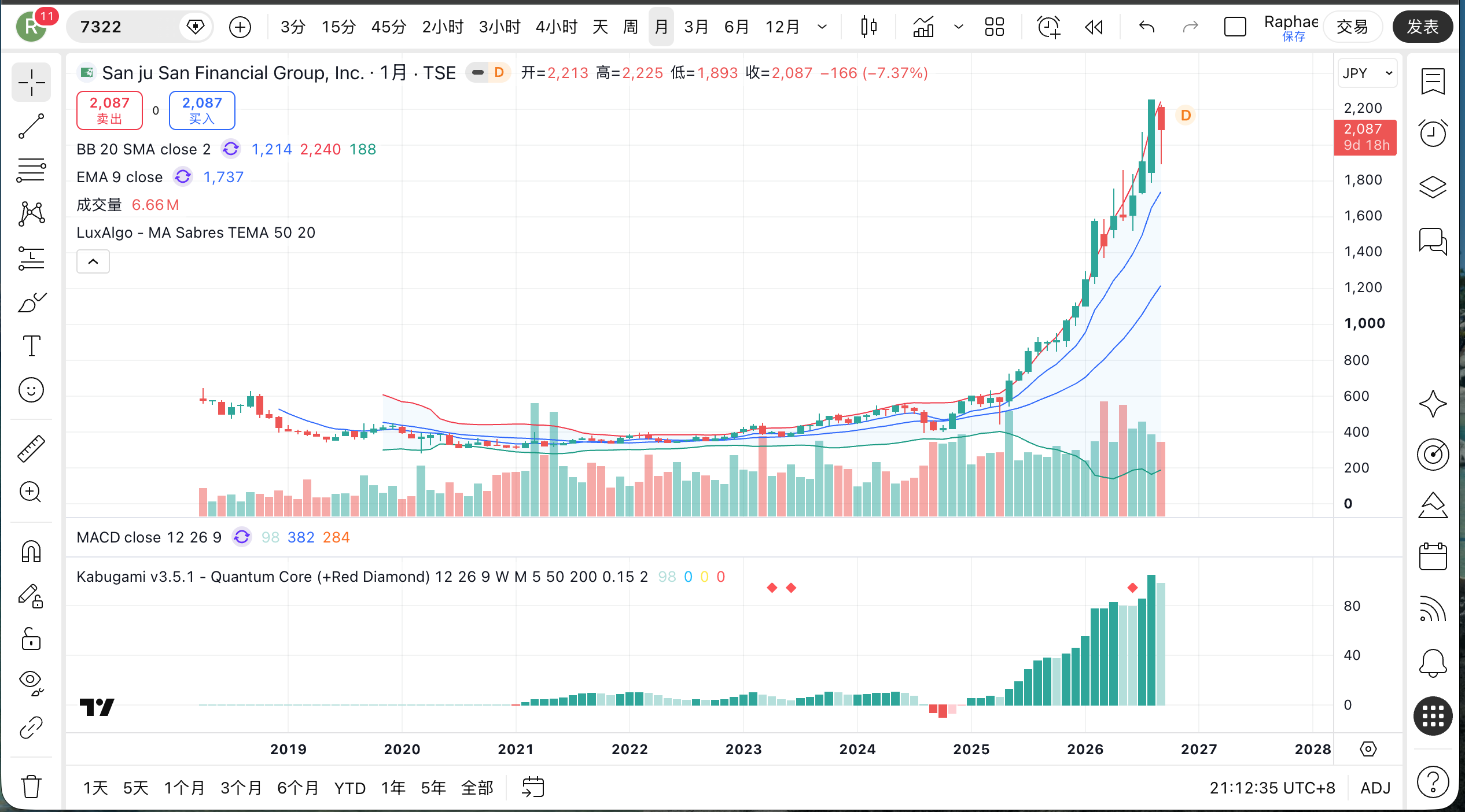Select the brush drawing tool

click(31, 302)
